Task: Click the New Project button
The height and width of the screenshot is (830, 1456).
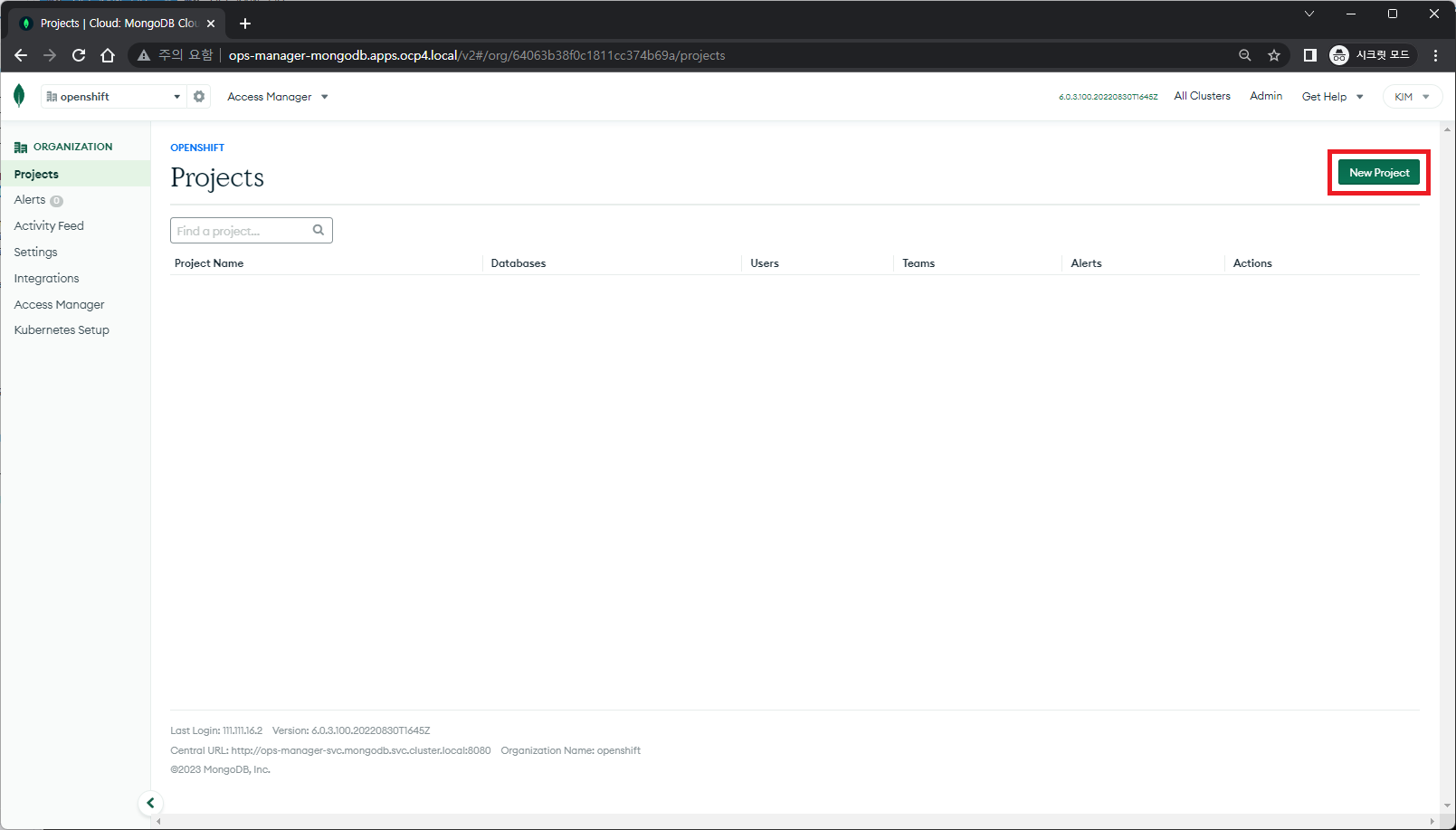Action: 1379,173
